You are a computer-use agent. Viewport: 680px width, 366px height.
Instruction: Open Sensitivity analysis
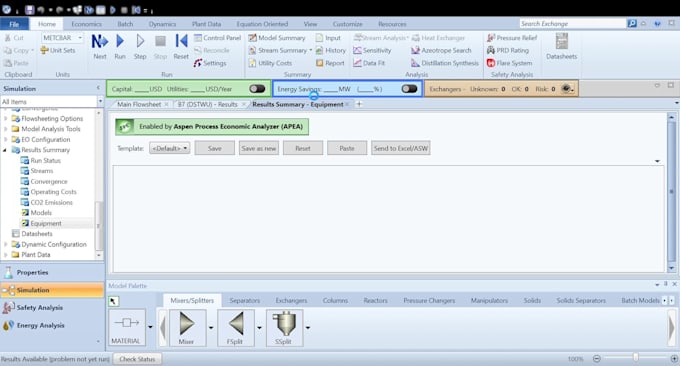372,50
